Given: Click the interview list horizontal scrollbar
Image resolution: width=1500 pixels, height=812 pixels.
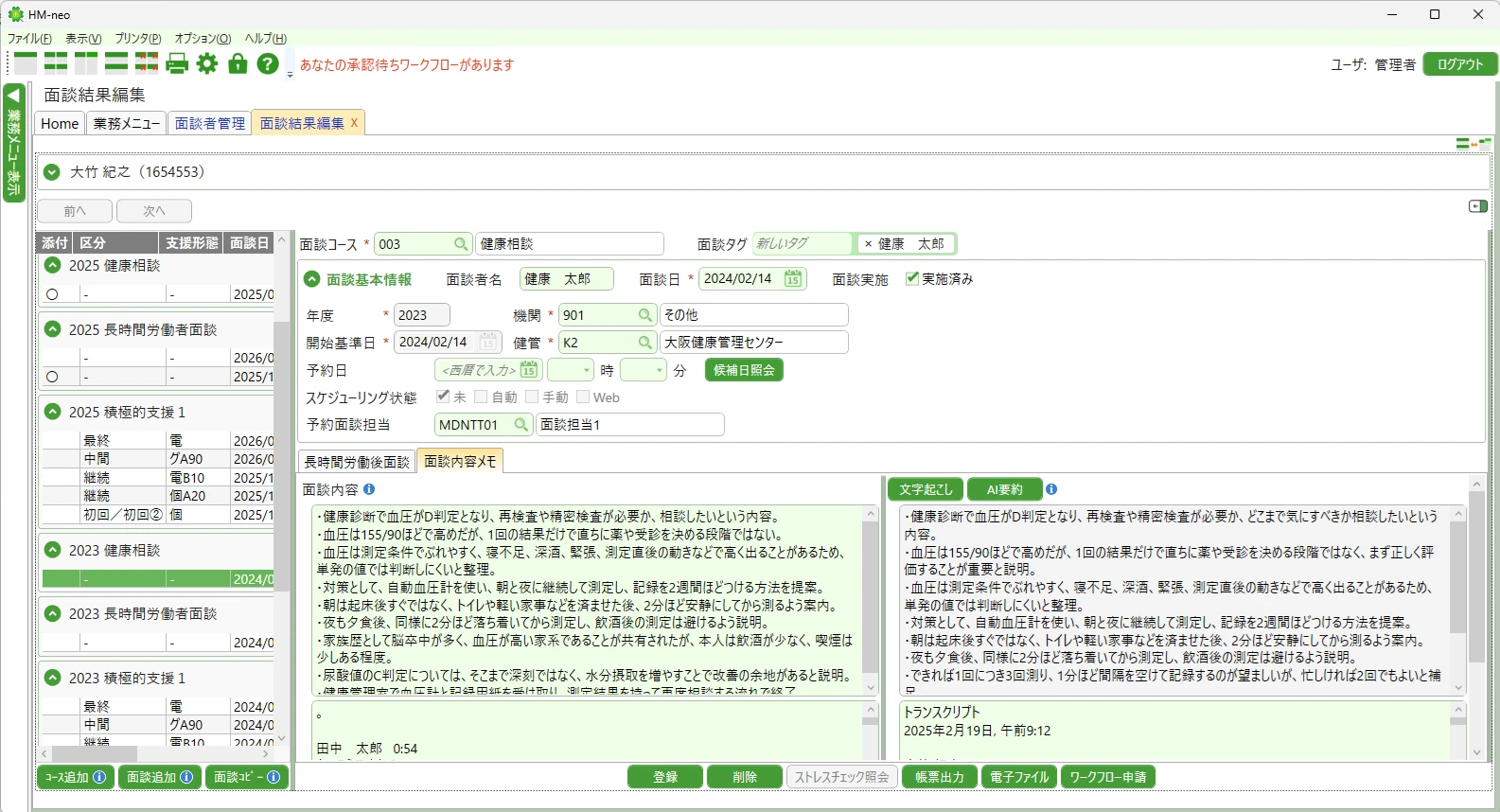Looking at the screenshot, I should tap(95, 753).
